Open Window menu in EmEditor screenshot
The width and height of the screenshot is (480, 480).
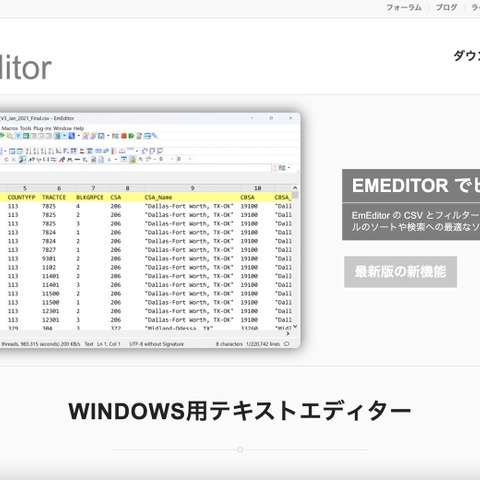click(x=62, y=128)
